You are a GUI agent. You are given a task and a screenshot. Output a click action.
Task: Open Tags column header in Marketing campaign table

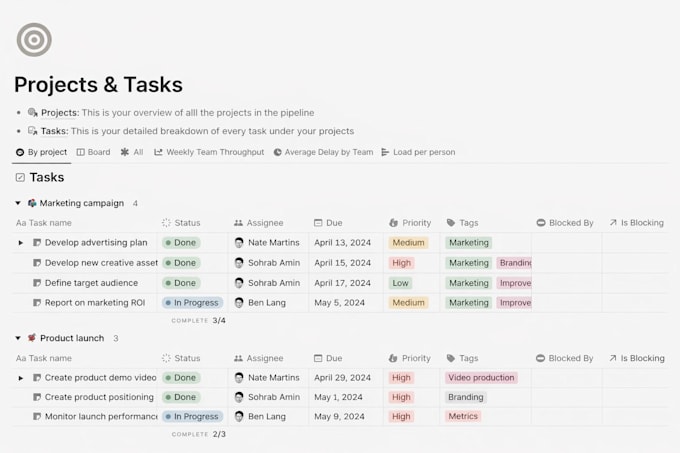click(x=463, y=223)
